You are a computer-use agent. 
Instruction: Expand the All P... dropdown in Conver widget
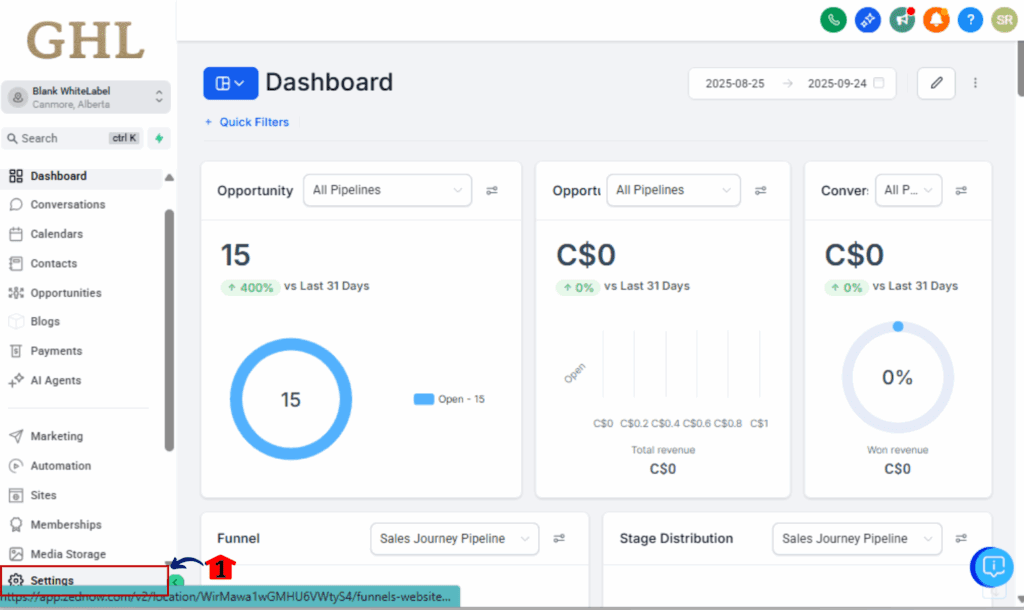point(908,190)
